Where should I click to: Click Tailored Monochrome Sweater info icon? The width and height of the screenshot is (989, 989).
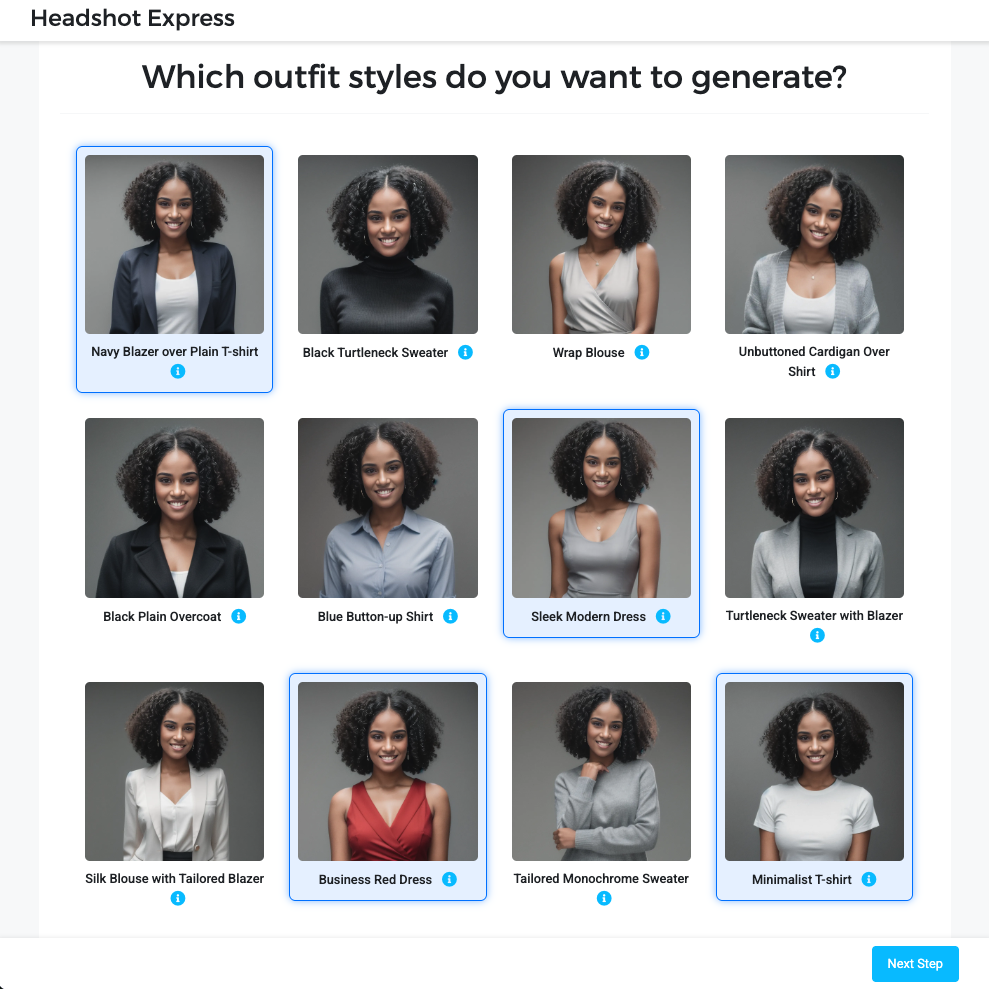604,899
